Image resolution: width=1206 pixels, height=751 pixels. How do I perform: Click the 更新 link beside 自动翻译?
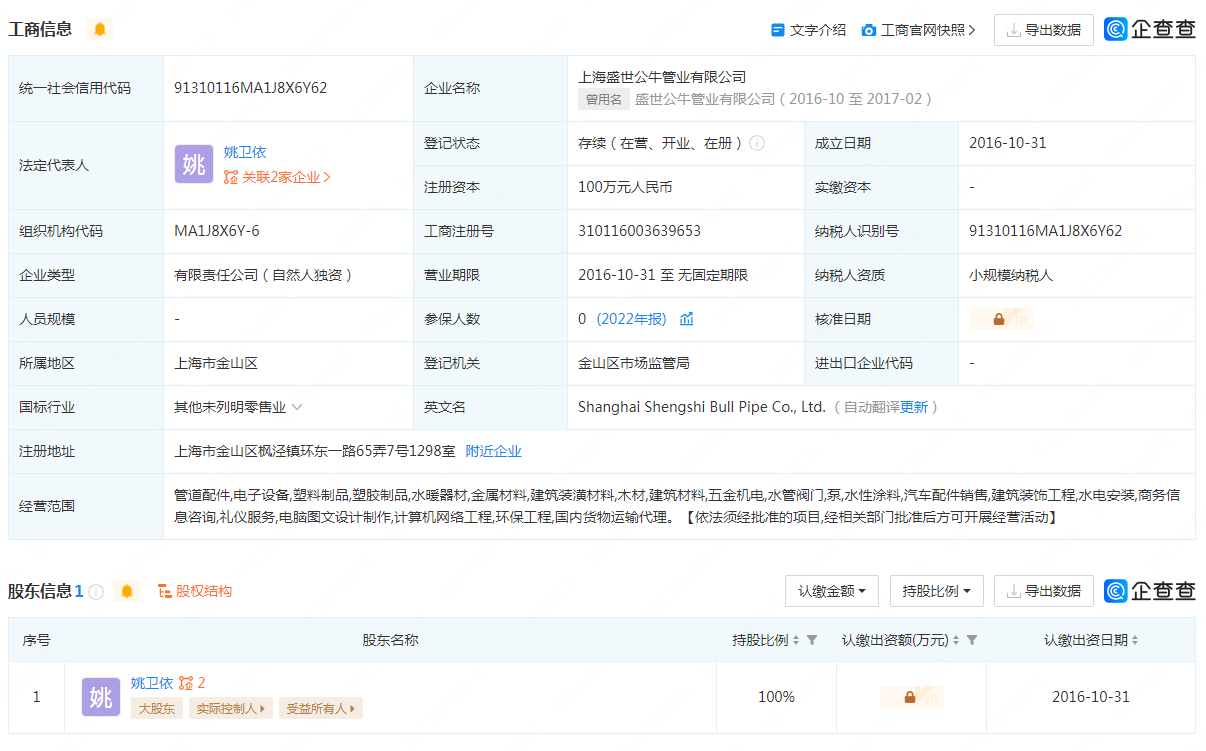[914, 407]
